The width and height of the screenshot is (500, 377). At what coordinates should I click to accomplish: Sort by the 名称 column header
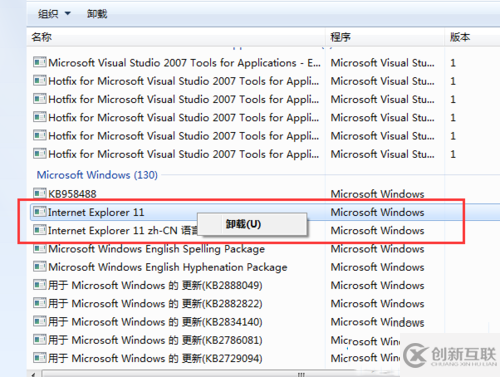(42, 37)
